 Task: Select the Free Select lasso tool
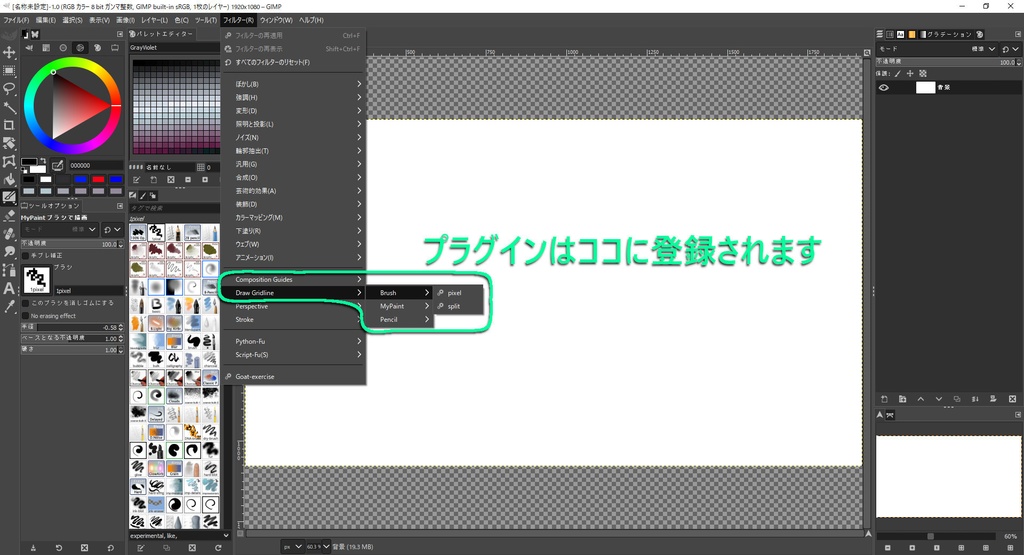[x=9, y=88]
